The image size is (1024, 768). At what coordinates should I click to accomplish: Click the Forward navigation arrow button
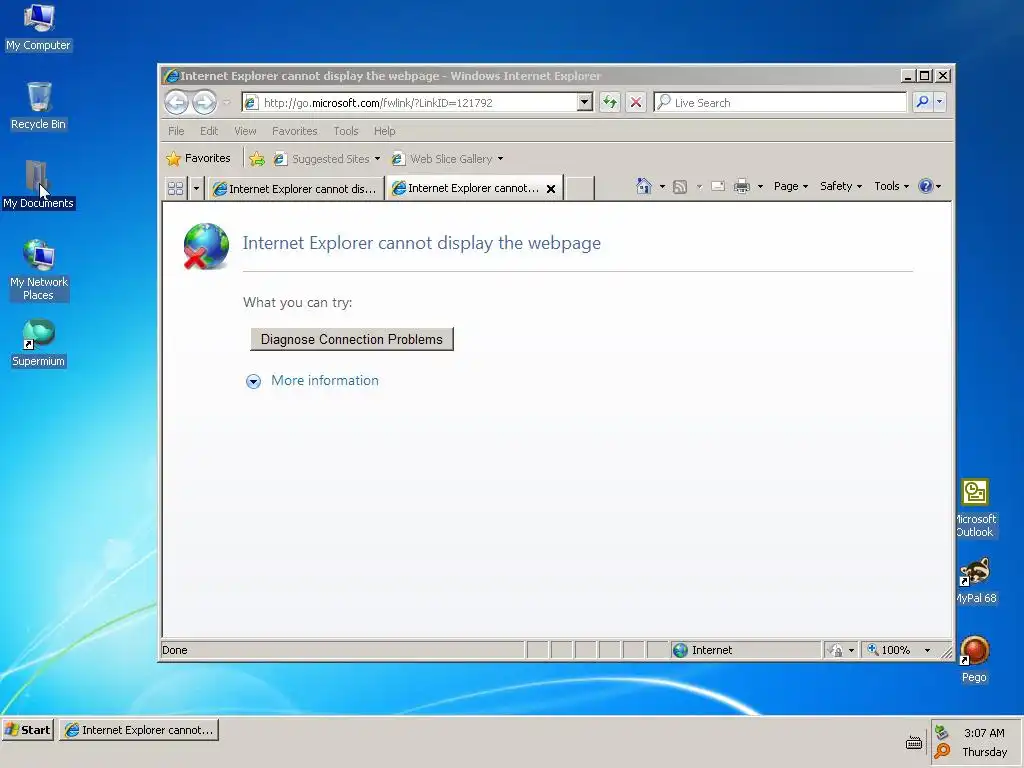[204, 102]
